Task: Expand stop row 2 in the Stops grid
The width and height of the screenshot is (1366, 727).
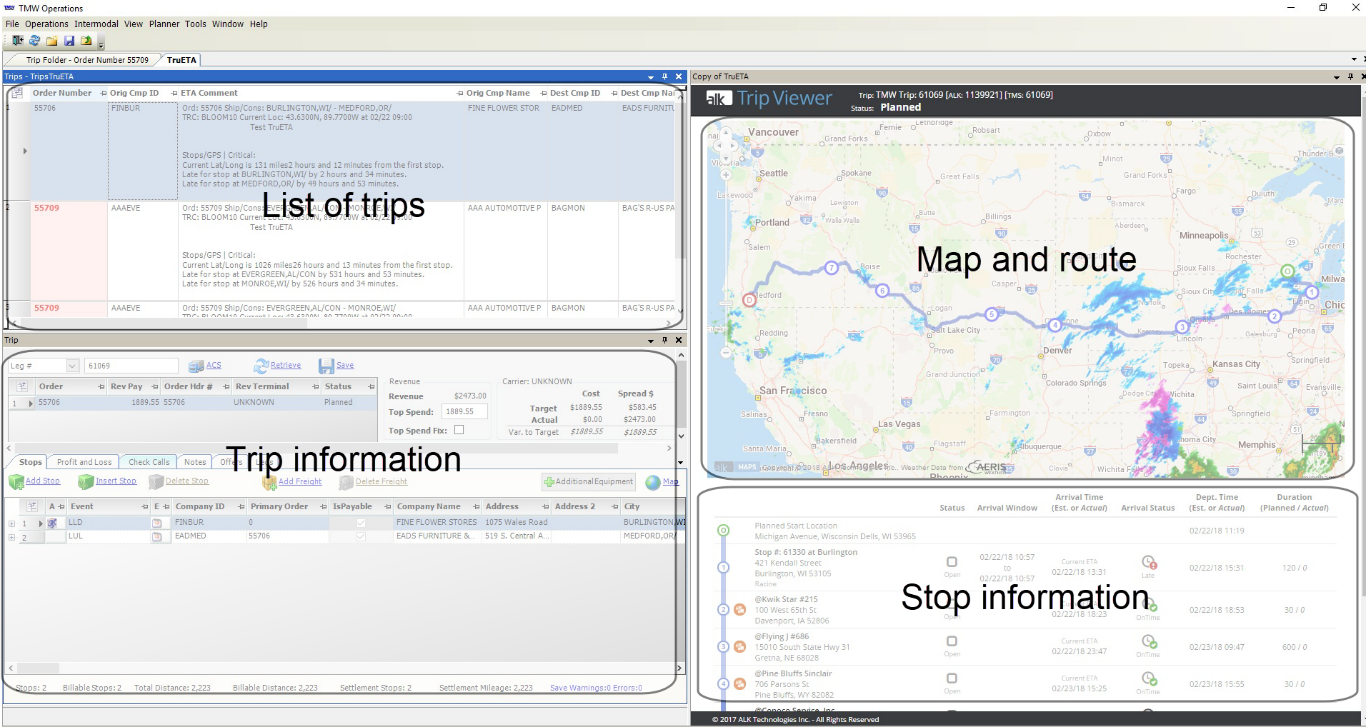Action: (x=12, y=537)
